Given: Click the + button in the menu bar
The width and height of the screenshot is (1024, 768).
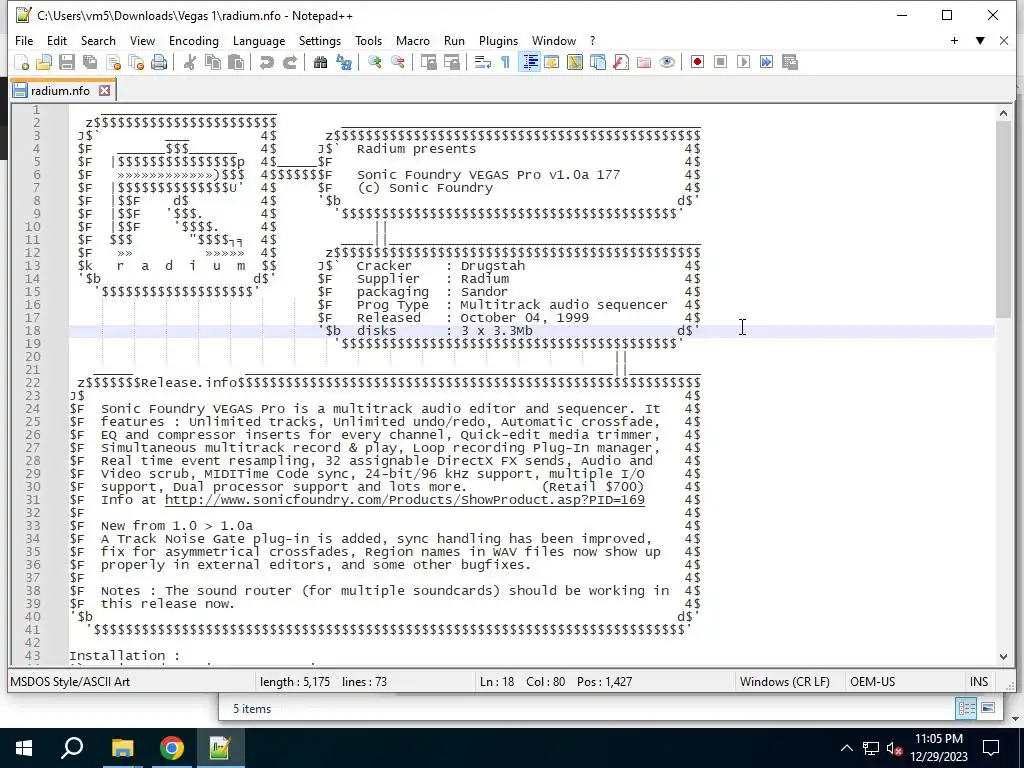Looking at the screenshot, I should (x=954, y=40).
